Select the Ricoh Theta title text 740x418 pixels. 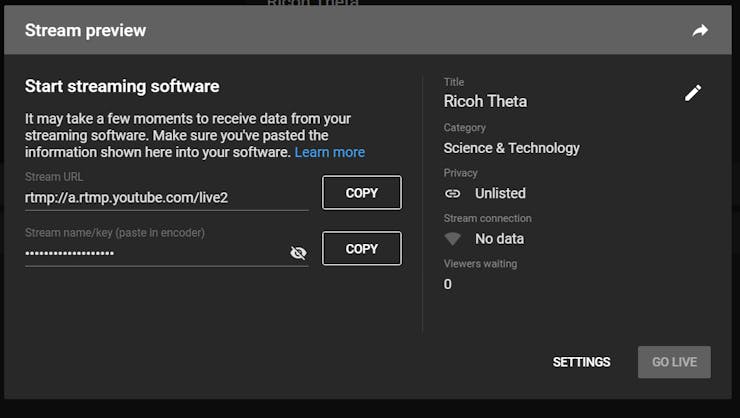click(x=485, y=101)
